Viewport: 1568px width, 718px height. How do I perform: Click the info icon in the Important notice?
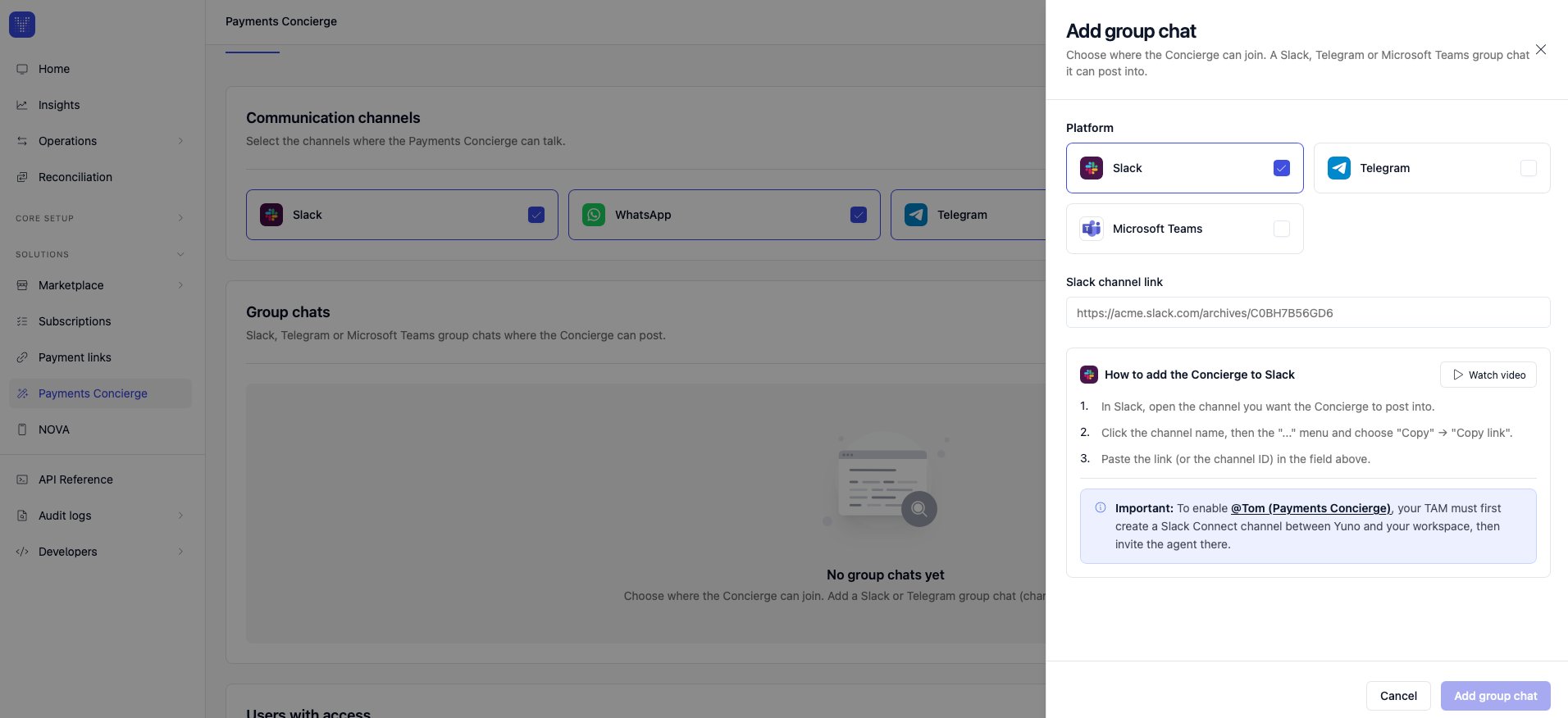(1101, 507)
